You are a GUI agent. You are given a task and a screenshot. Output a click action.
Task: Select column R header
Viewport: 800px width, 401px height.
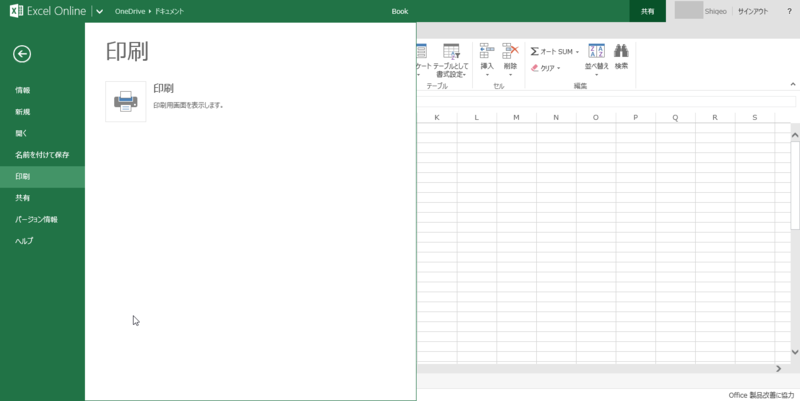[715, 117]
